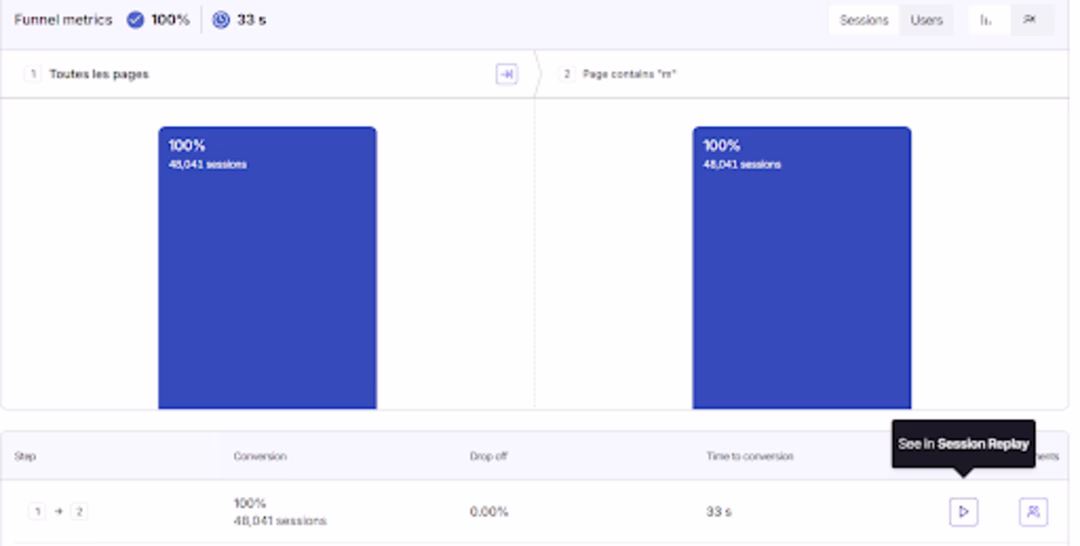Click the Funnel metrics title
Image resolution: width=1080 pixels, height=546 pixels.
tap(63, 20)
